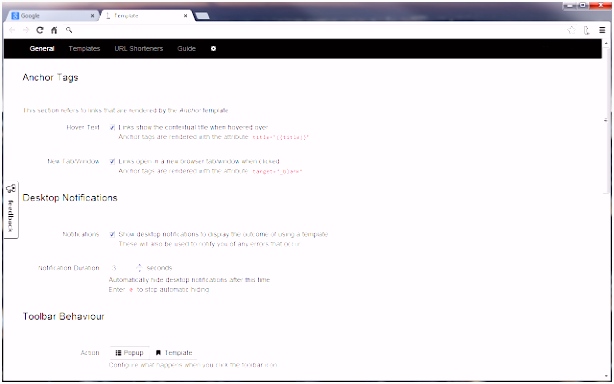Select the Popup toolbar action button
This screenshot has height=384, width=614.
click(x=129, y=353)
